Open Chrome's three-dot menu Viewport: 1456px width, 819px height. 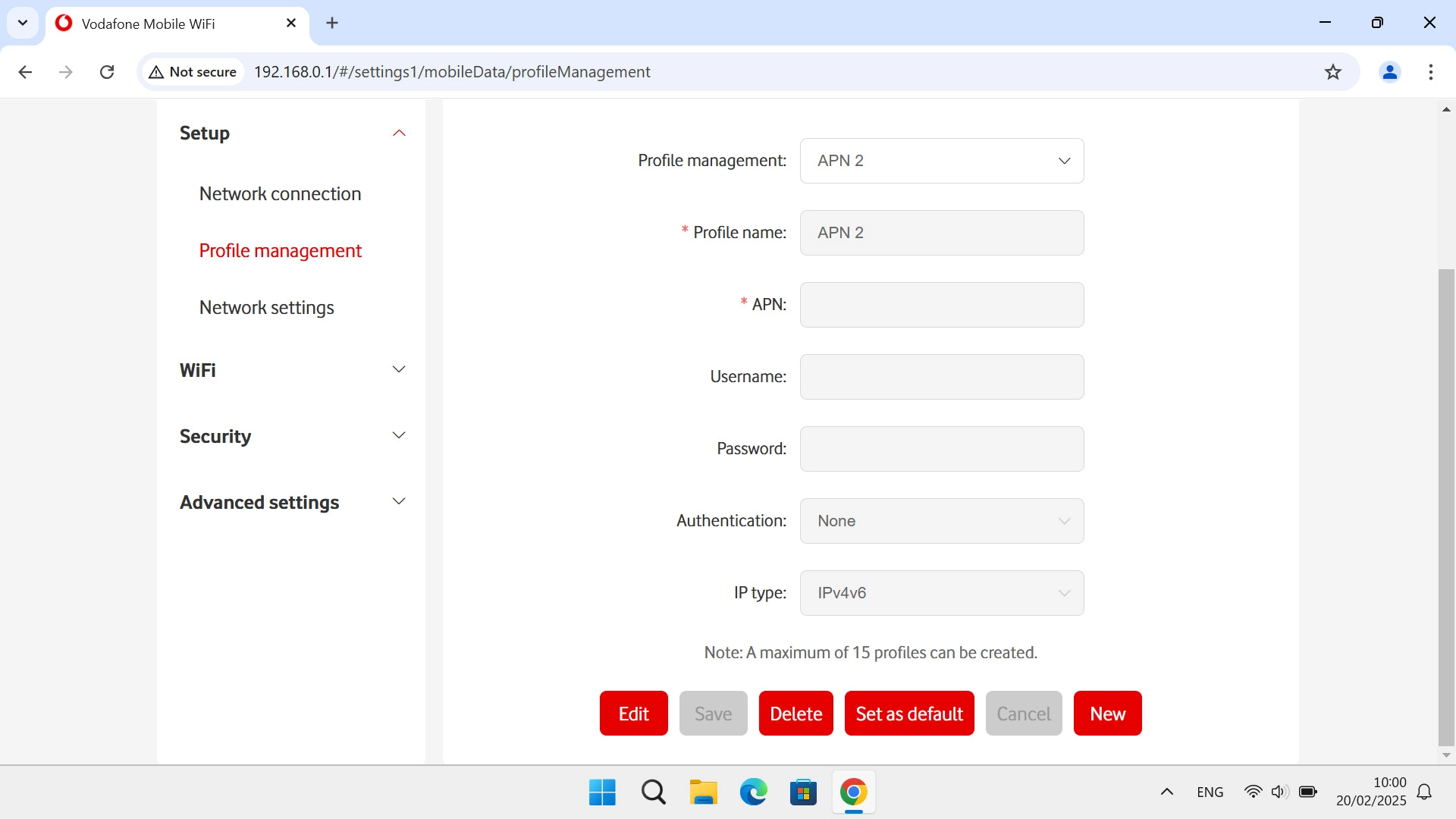1430,72
